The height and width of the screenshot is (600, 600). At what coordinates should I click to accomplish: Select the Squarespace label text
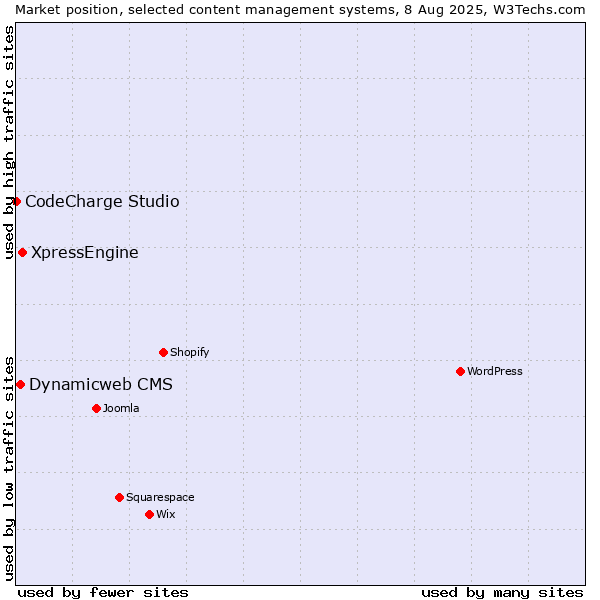click(x=160, y=497)
